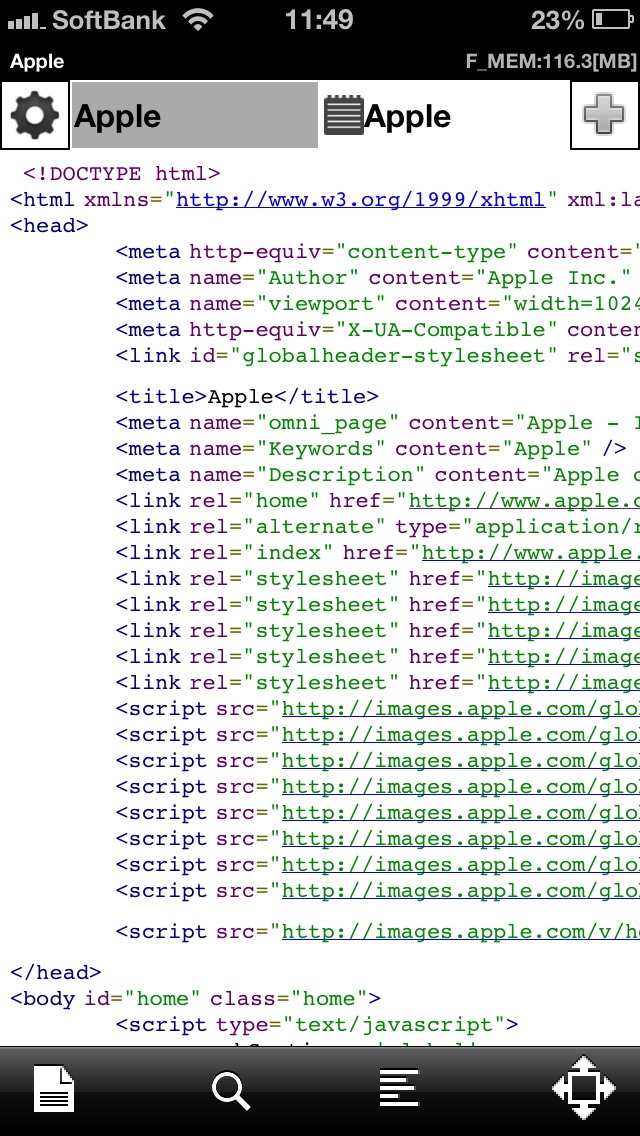Open the rel="index" www.apple href link
The width and height of the screenshot is (640, 1136).
click(531, 553)
